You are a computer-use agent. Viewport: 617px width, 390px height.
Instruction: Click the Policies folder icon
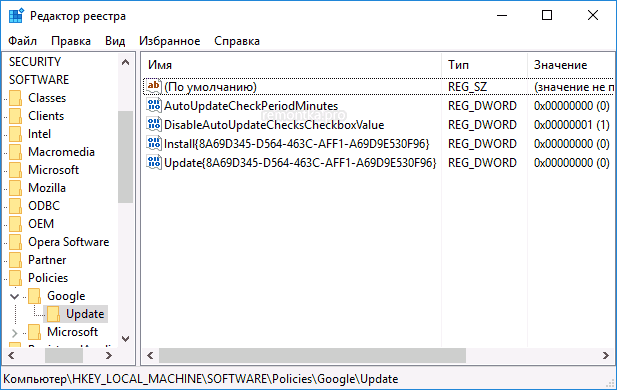[x=16, y=278]
